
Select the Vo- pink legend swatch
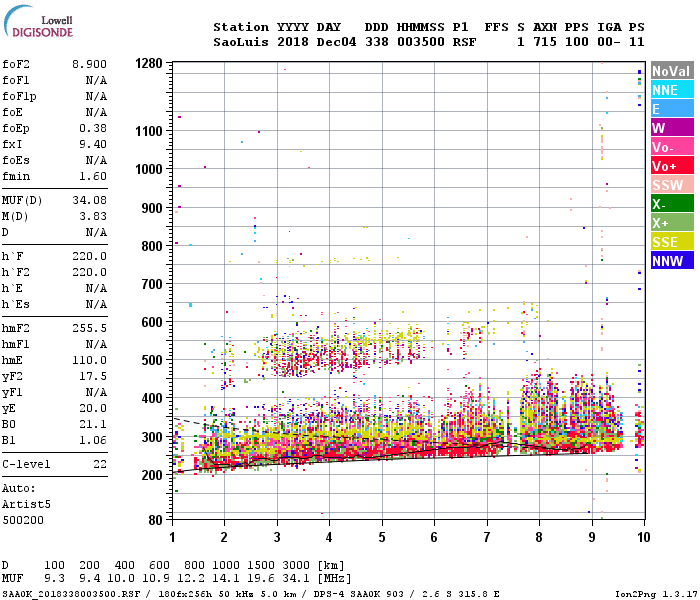(x=672, y=147)
